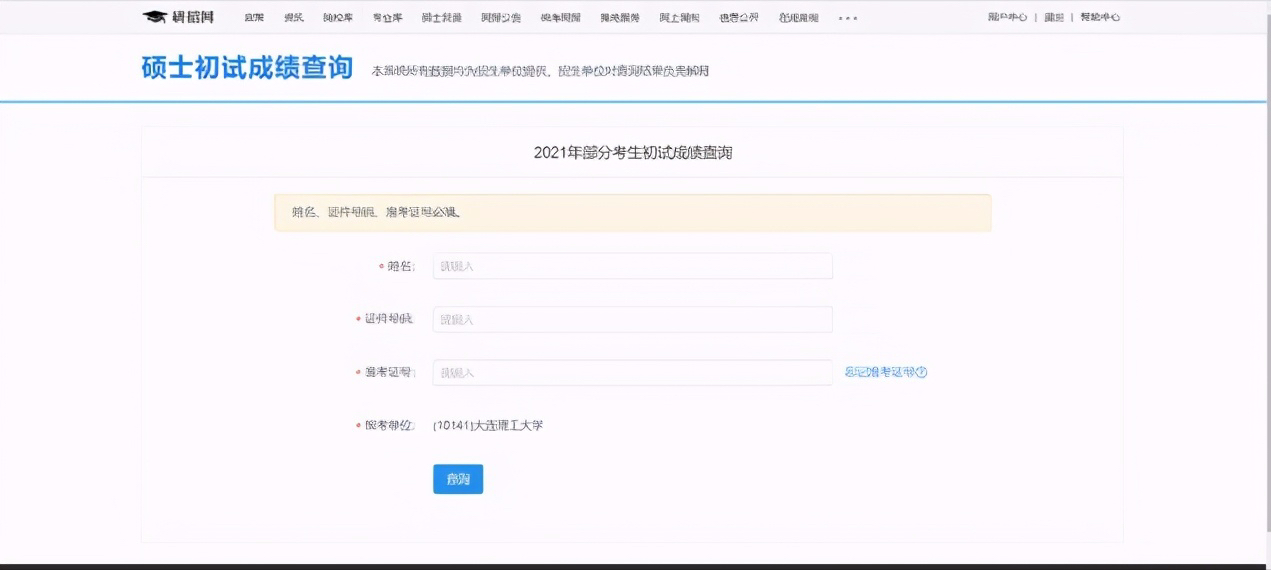Screen dimensions: 1271x570
Task: Open the 资讯 nav item
Action: pyautogui.click(x=294, y=18)
